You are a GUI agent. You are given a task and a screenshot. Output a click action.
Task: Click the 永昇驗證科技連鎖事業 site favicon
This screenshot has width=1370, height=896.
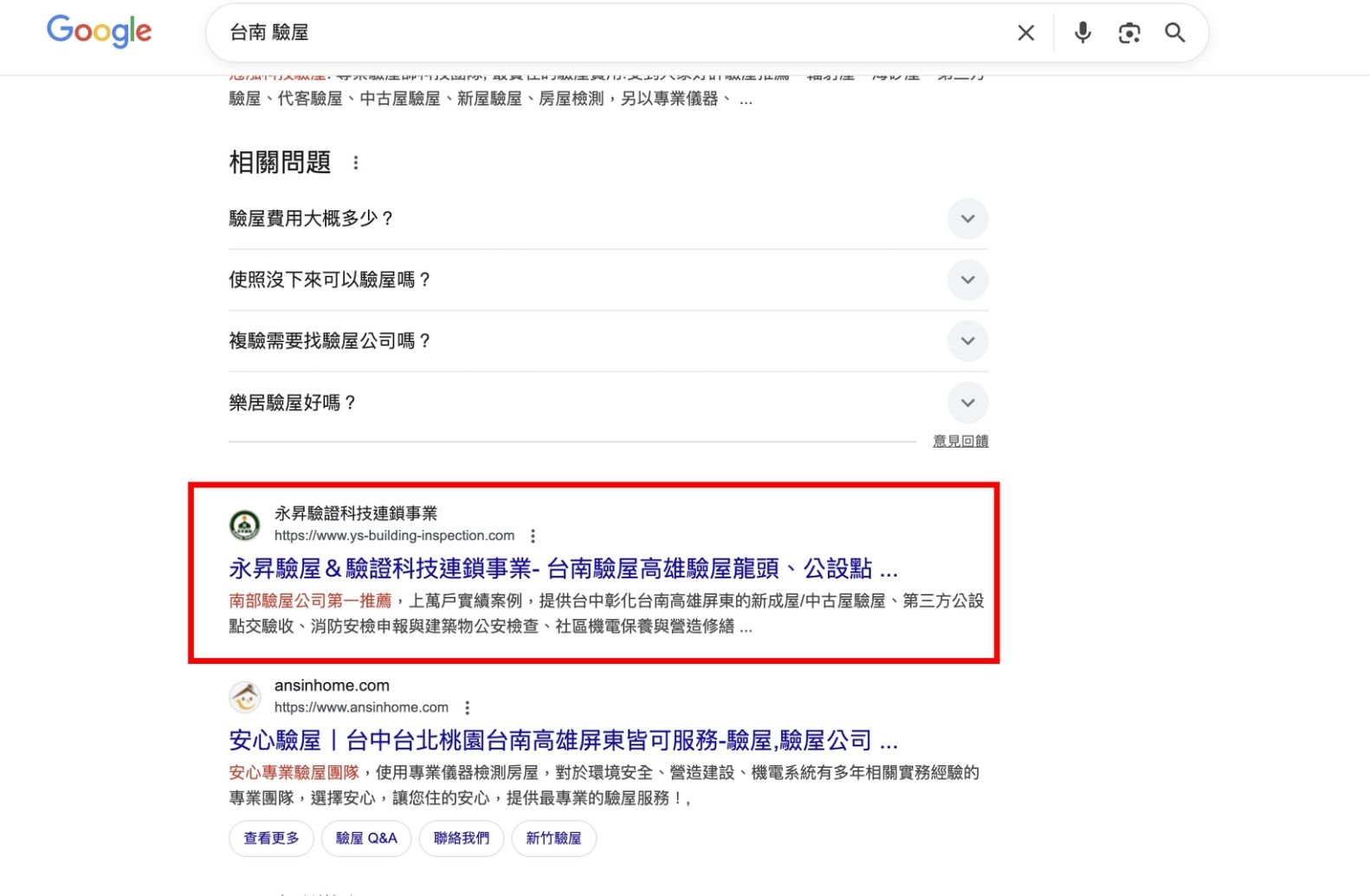[244, 525]
